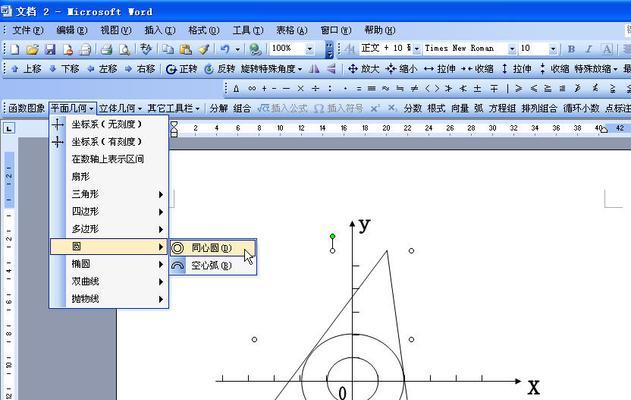Click the first-line indent marker on ruler
Image resolution: width=631 pixels, height=400 pixels.
174,124
